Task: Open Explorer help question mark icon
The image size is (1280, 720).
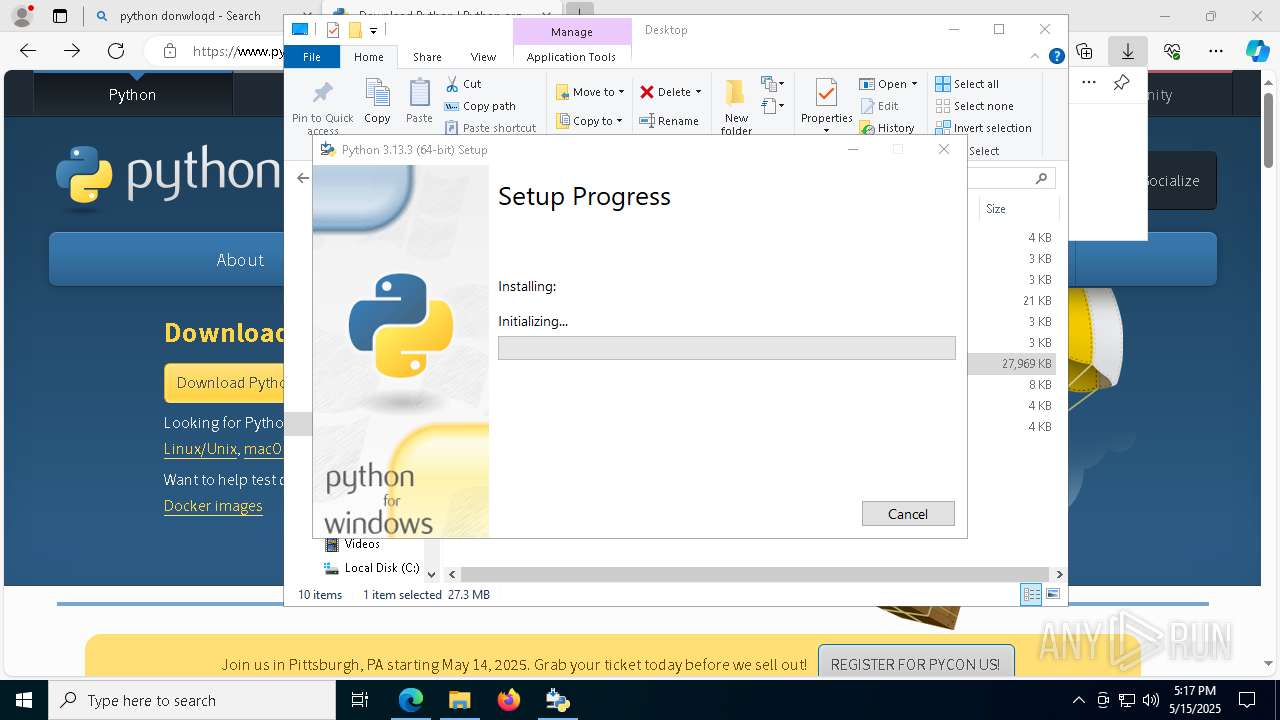Action: click(1056, 57)
